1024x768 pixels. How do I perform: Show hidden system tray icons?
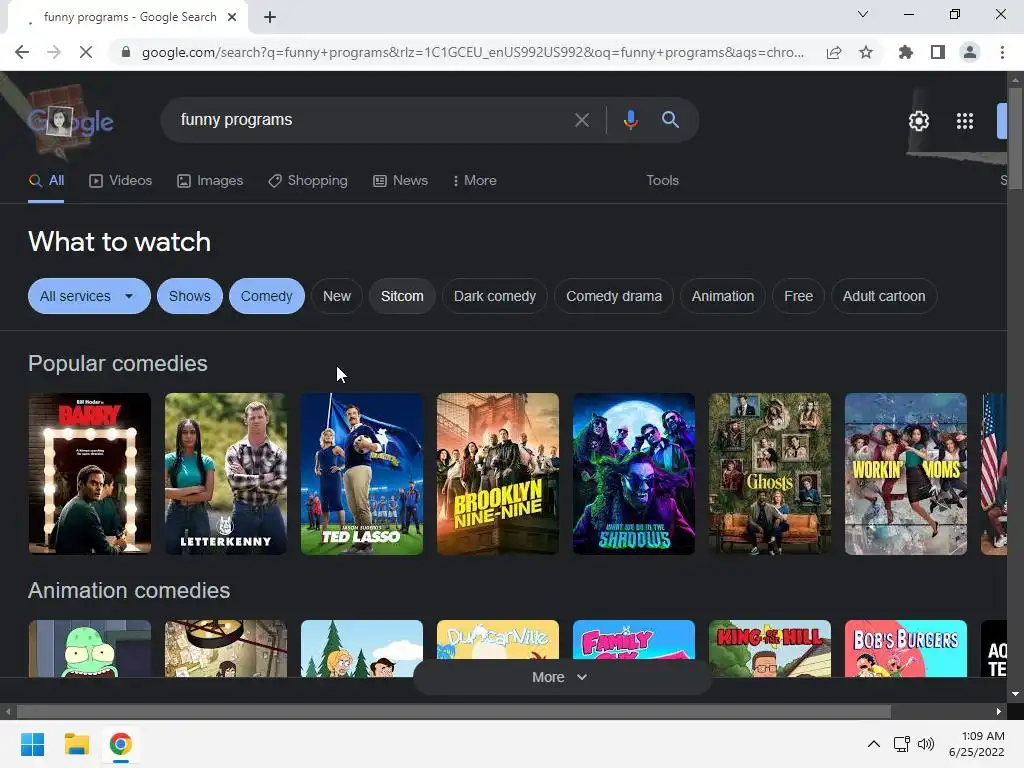pos(873,744)
